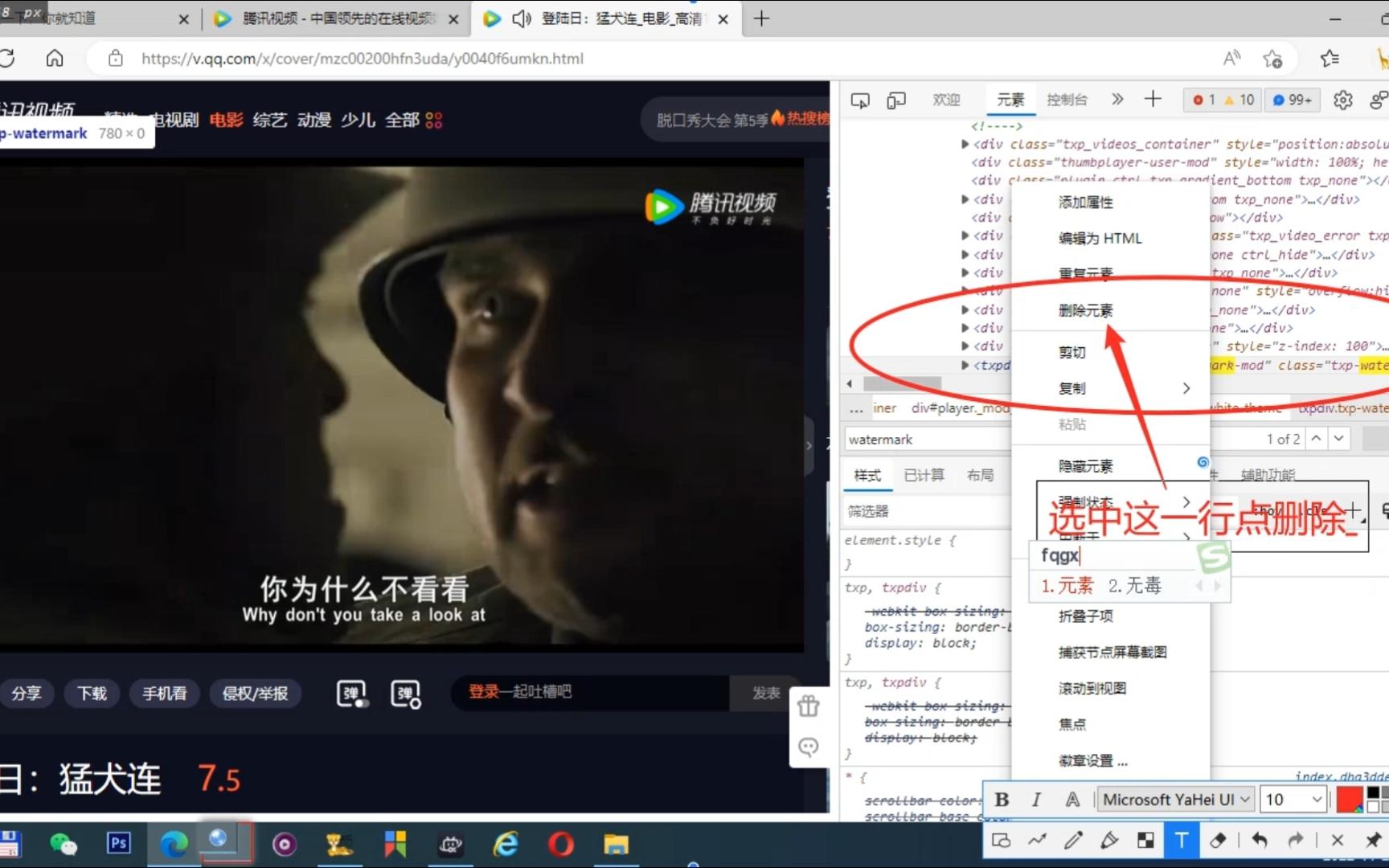Select the pencil drawing tool

pyautogui.click(x=1073, y=841)
